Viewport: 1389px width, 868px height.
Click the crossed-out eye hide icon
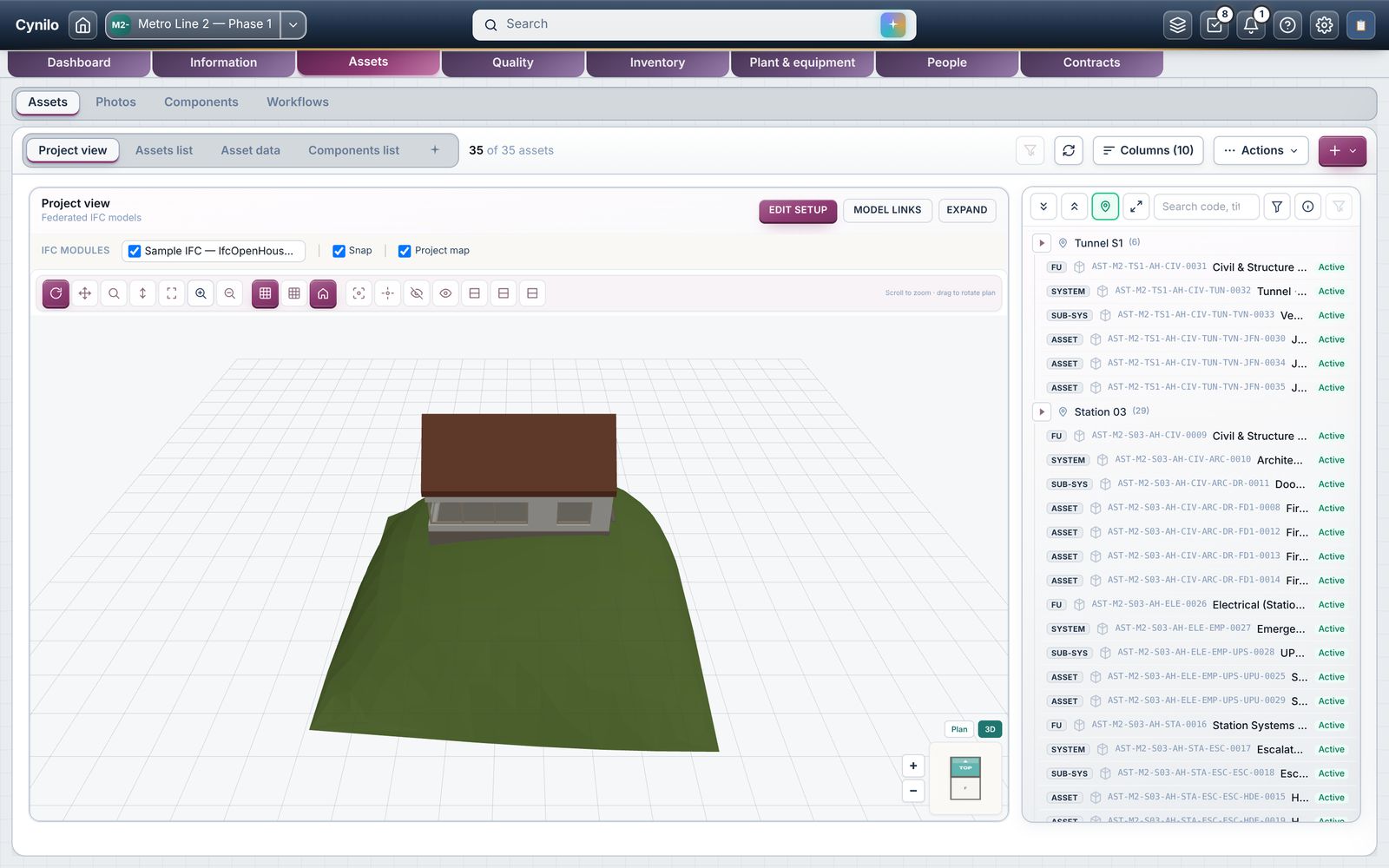[x=417, y=293]
